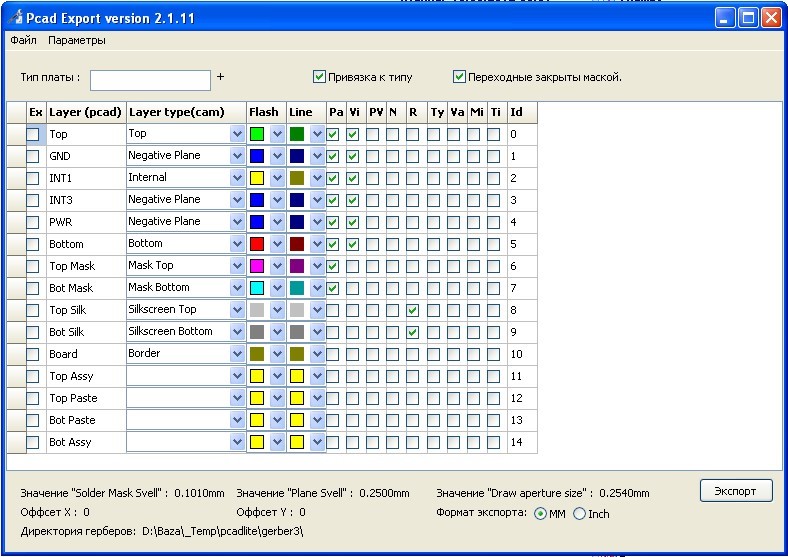788x557 pixels.
Task: Check the Ex box for Top layer
Action: point(33,134)
